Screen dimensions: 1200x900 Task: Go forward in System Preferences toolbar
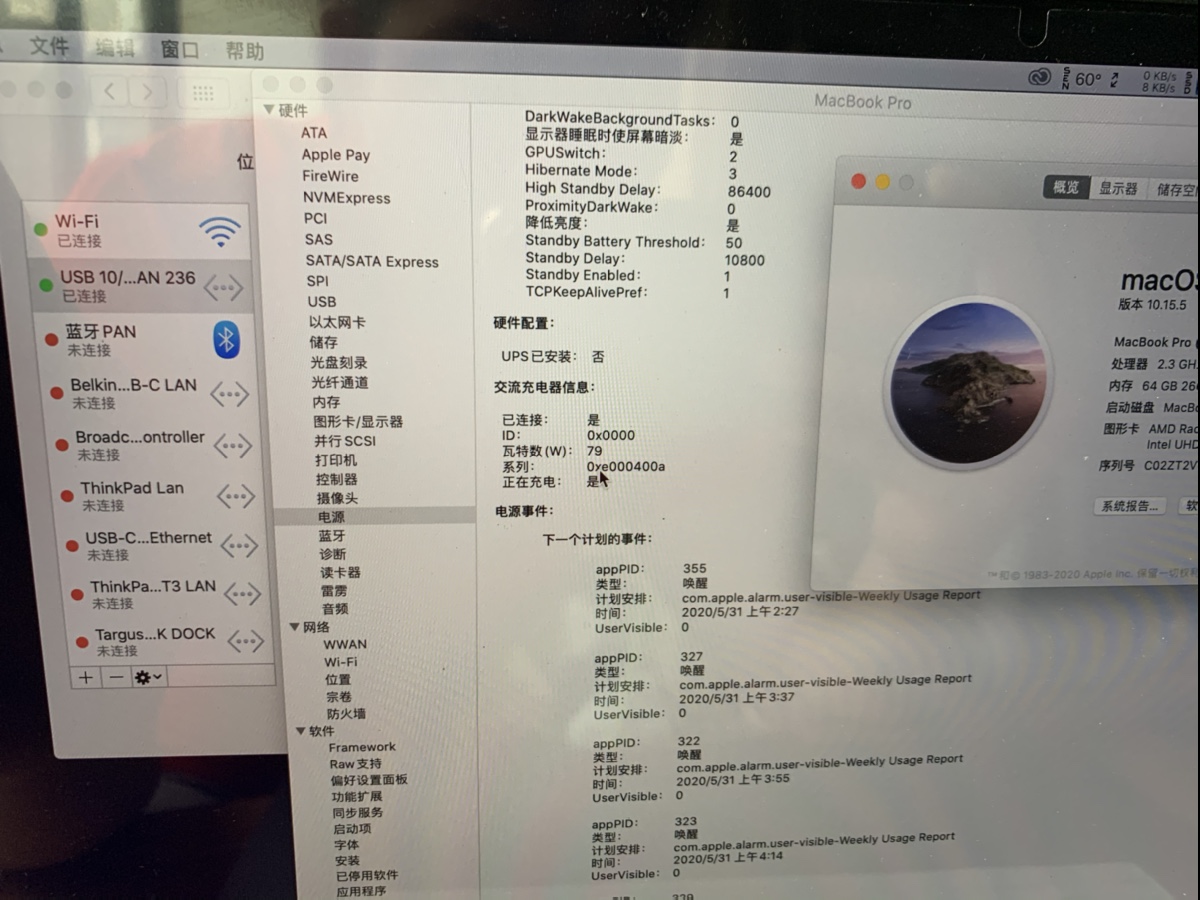point(148,92)
